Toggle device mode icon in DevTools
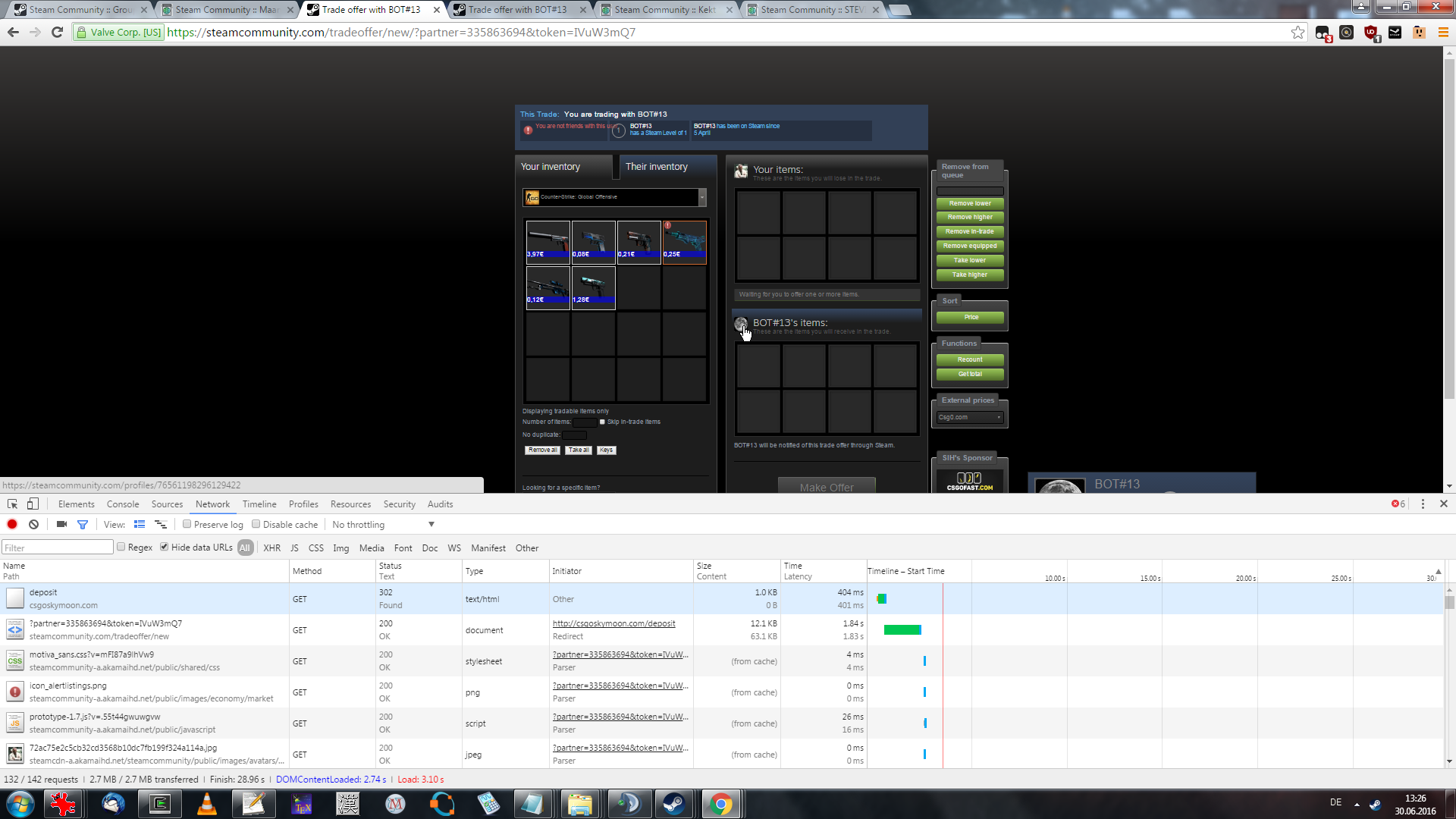Image resolution: width=1456 pixels, height=819 pixels. (33, 504)
